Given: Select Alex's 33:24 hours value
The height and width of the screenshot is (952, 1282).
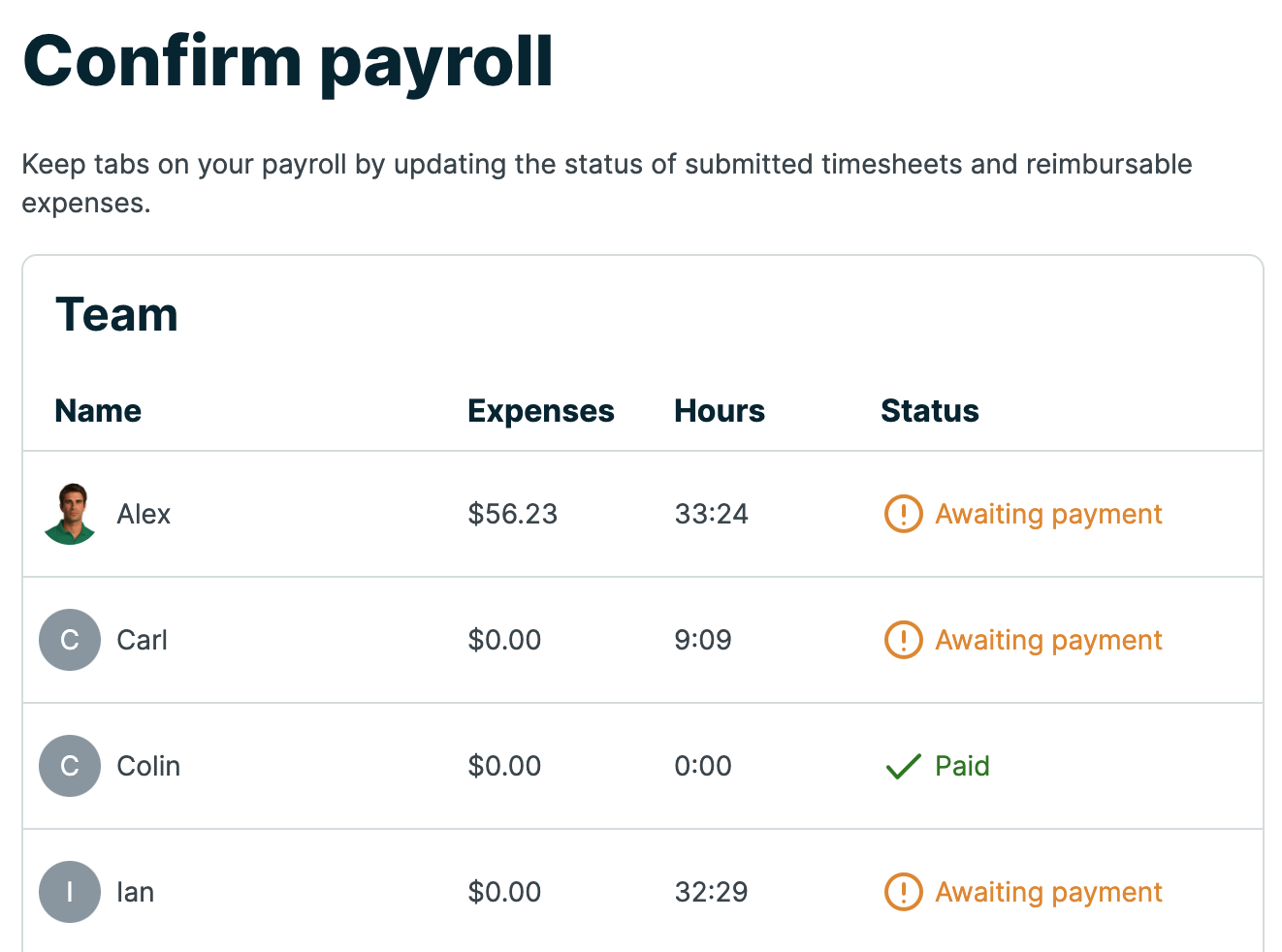Looking at the screenshot, I should coord(711,514).
